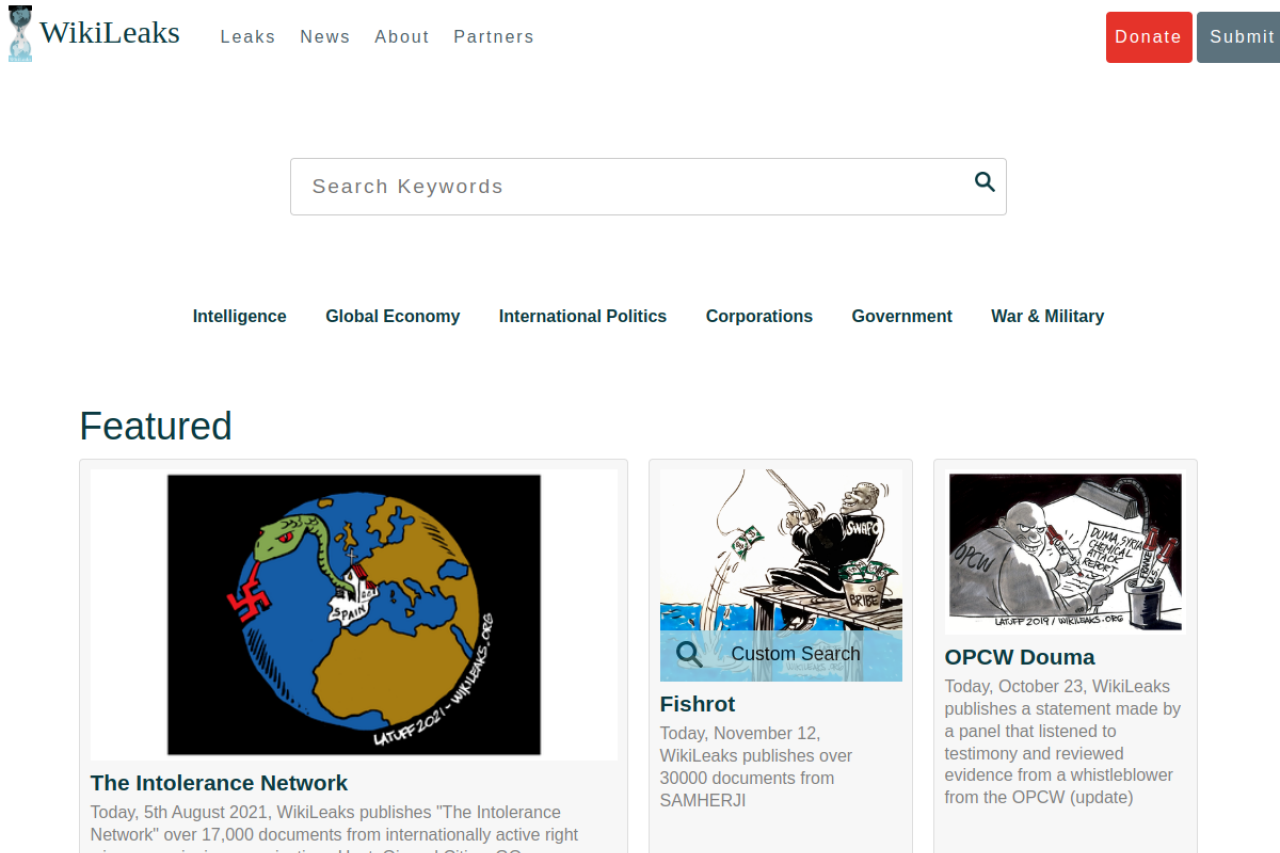The image size is (1280, 853).
Task: Open The Intolerance Network globe cartoon image
Action: [x=354, y=614]
